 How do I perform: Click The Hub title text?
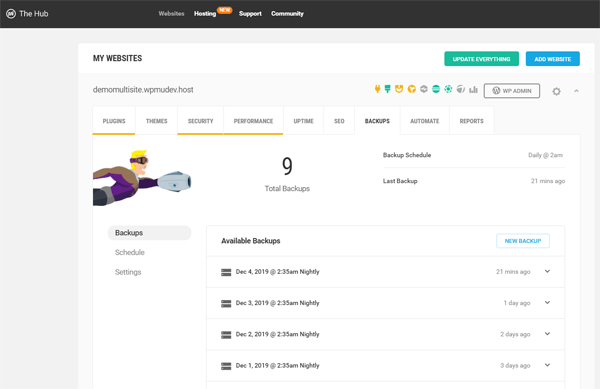tap(34, 14)
